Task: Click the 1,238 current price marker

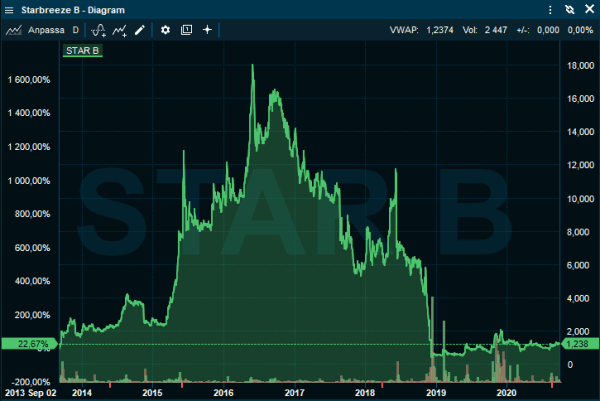Action: (580, 344)
